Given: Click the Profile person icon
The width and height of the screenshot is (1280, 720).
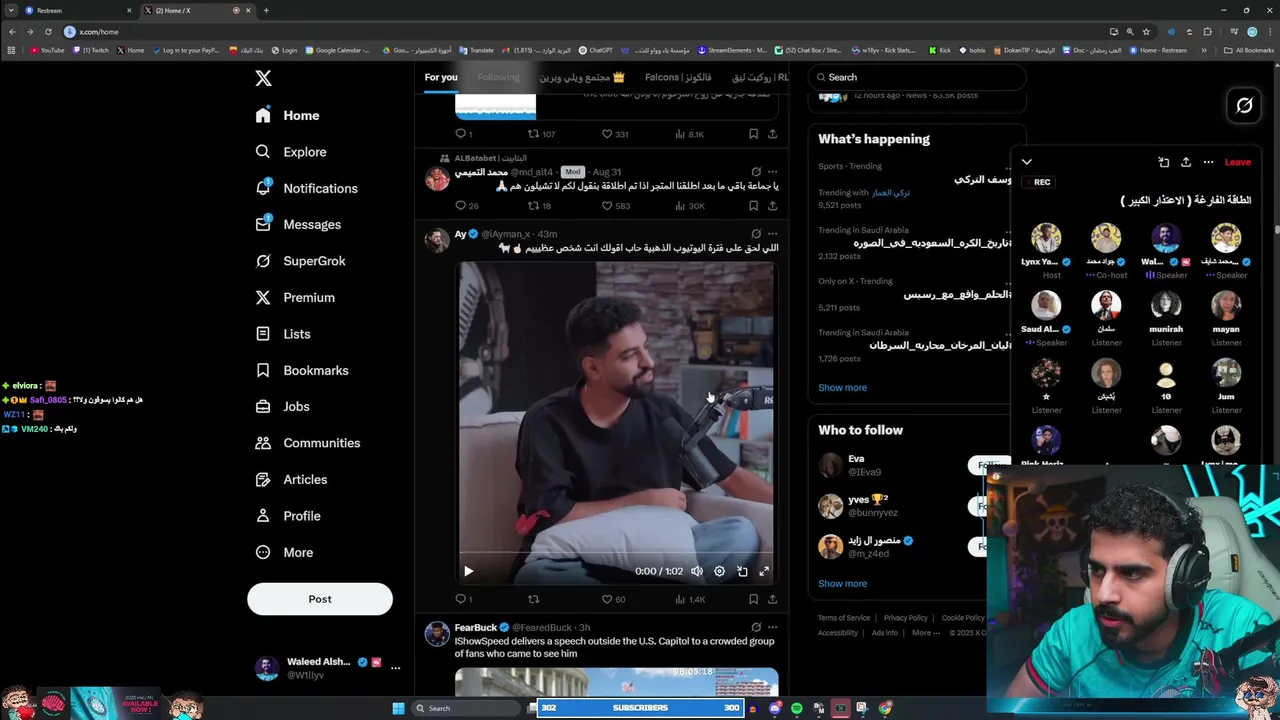Looking at the screenshot, I should click(263, 516).
